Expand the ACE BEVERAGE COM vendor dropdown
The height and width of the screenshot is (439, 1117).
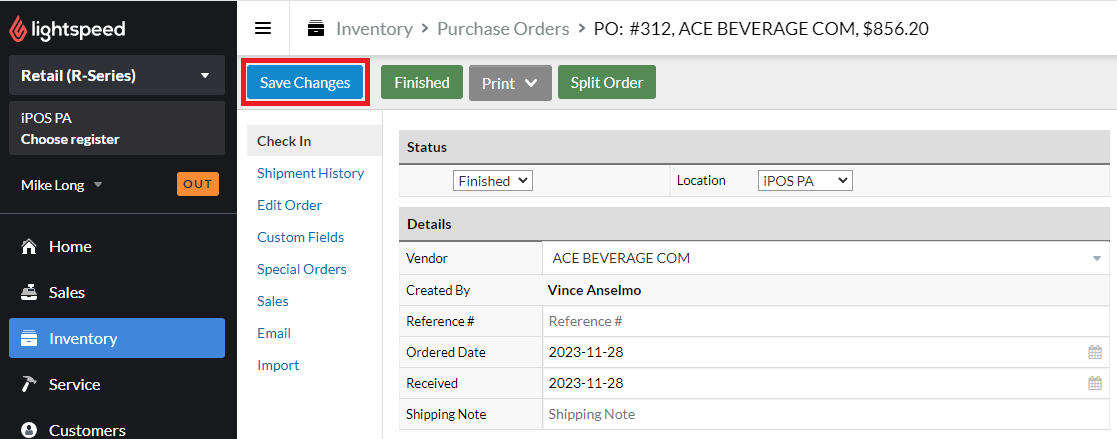click(826, 258)
